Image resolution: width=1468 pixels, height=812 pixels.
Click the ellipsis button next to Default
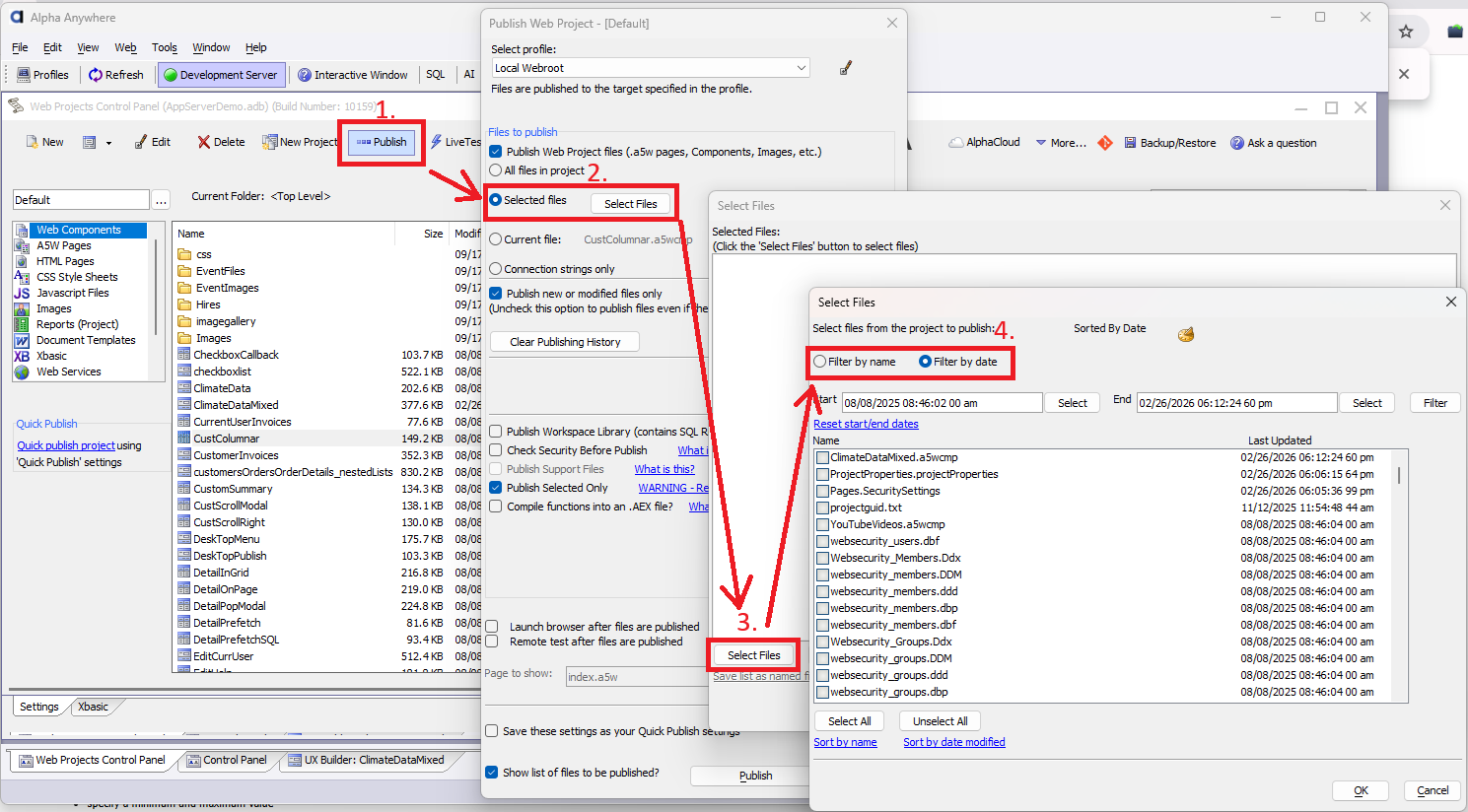point(161,200)
